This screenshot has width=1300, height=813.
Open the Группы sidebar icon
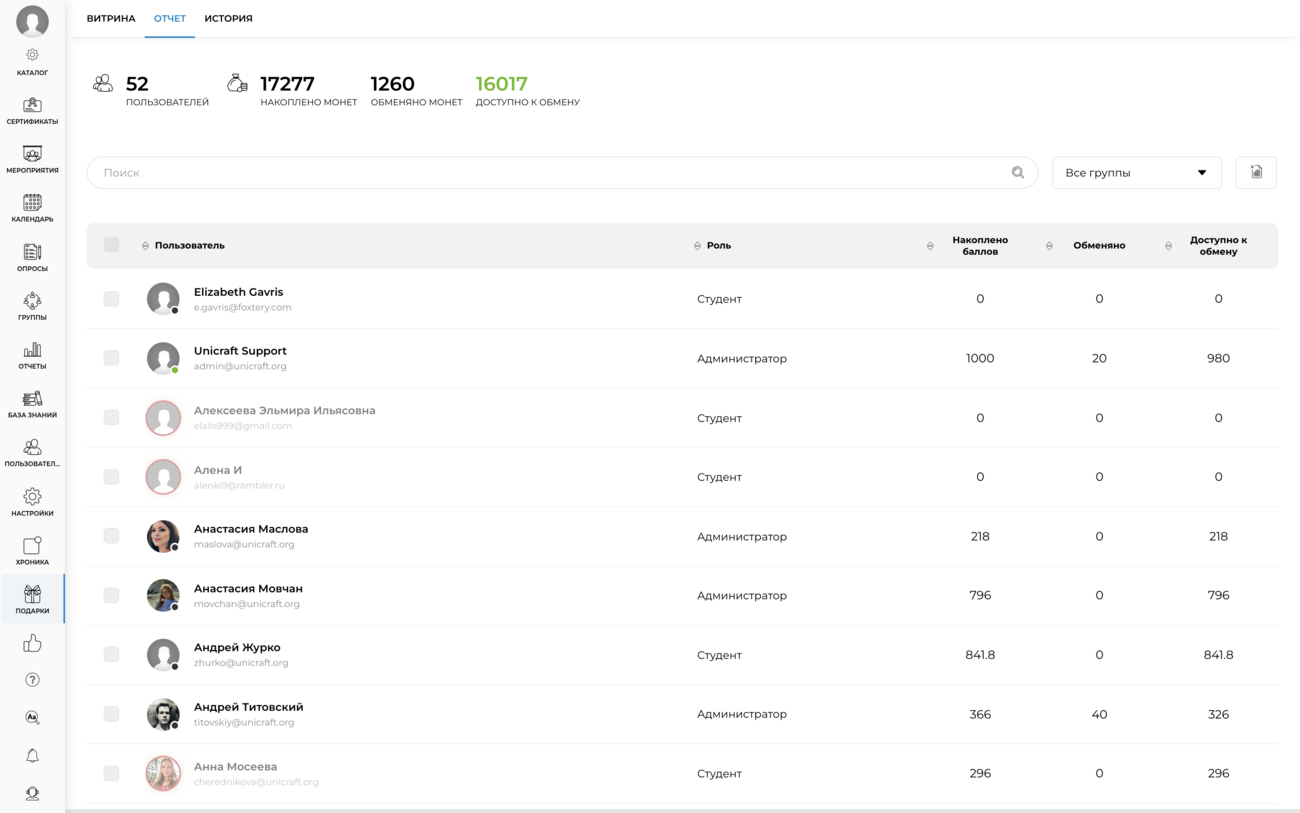click(32, 307)
